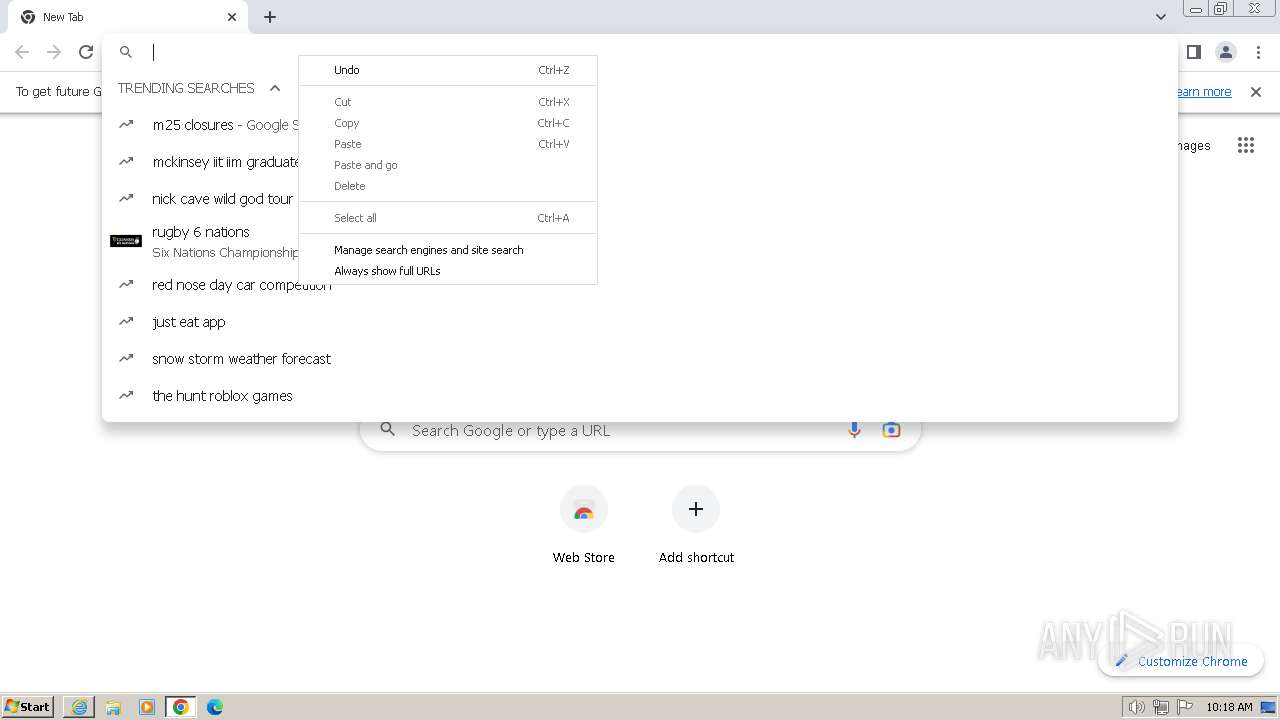This screenshot has height=720, width=1280.
Task: Select the hunt roblox games suggestion
Action: (x=640, y=396)
